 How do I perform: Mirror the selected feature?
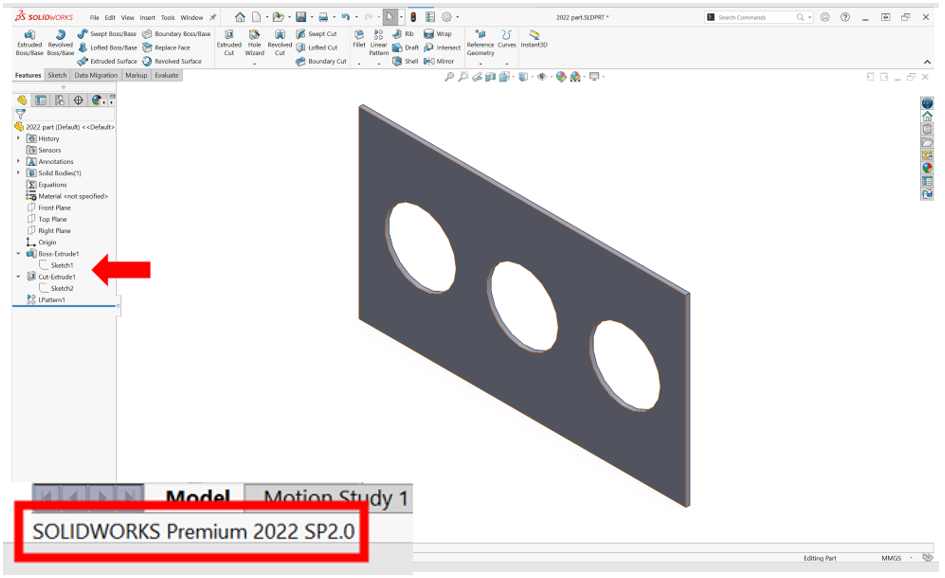click(439, 61)
